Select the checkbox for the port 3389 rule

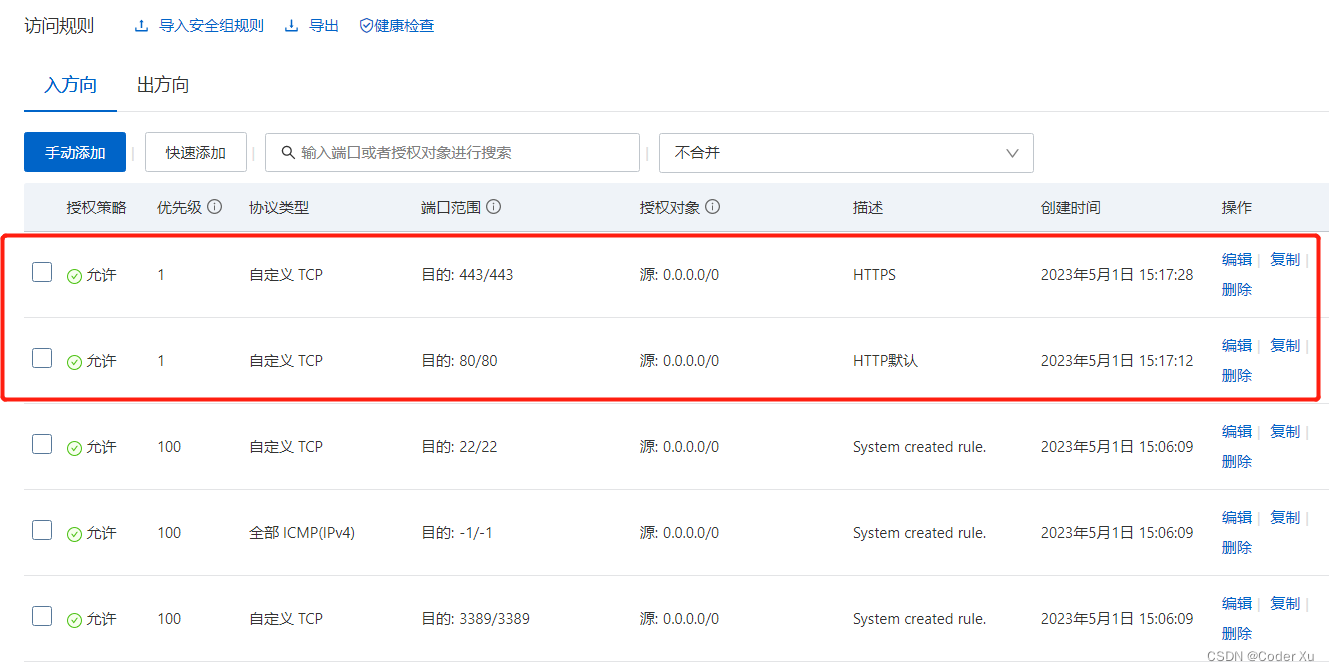42,616
